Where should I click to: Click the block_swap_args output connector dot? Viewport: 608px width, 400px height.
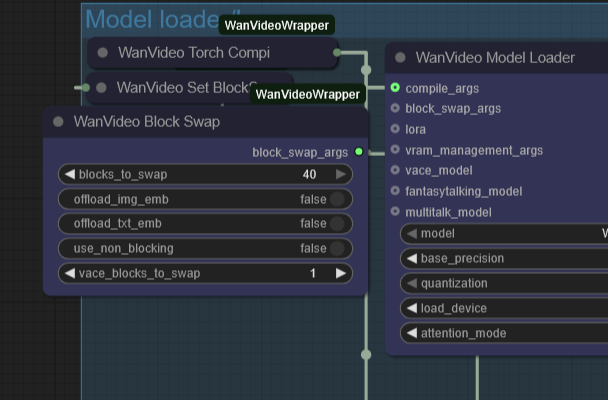[359, 152]
